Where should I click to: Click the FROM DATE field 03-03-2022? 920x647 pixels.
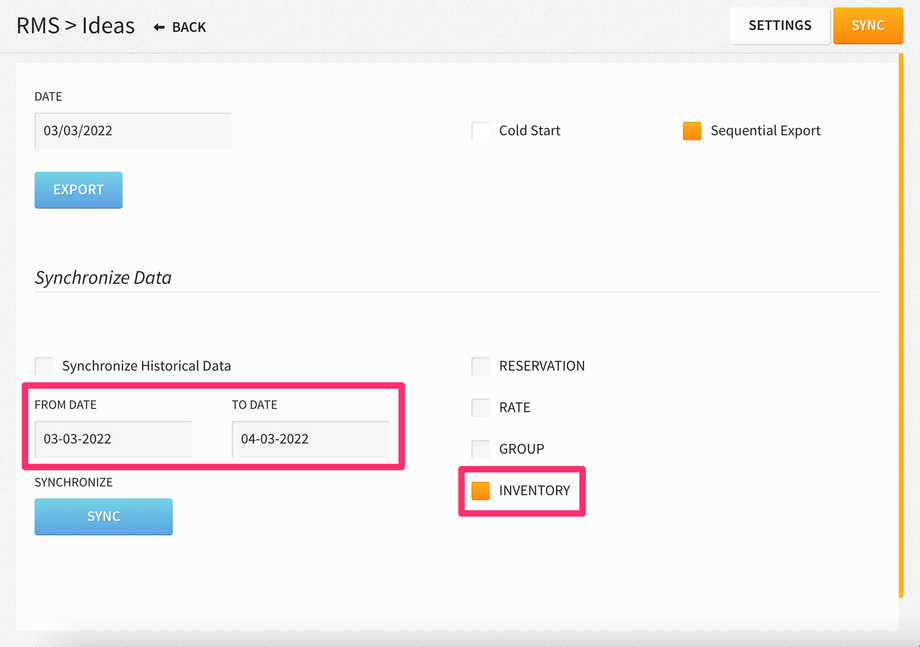(113, 439)
